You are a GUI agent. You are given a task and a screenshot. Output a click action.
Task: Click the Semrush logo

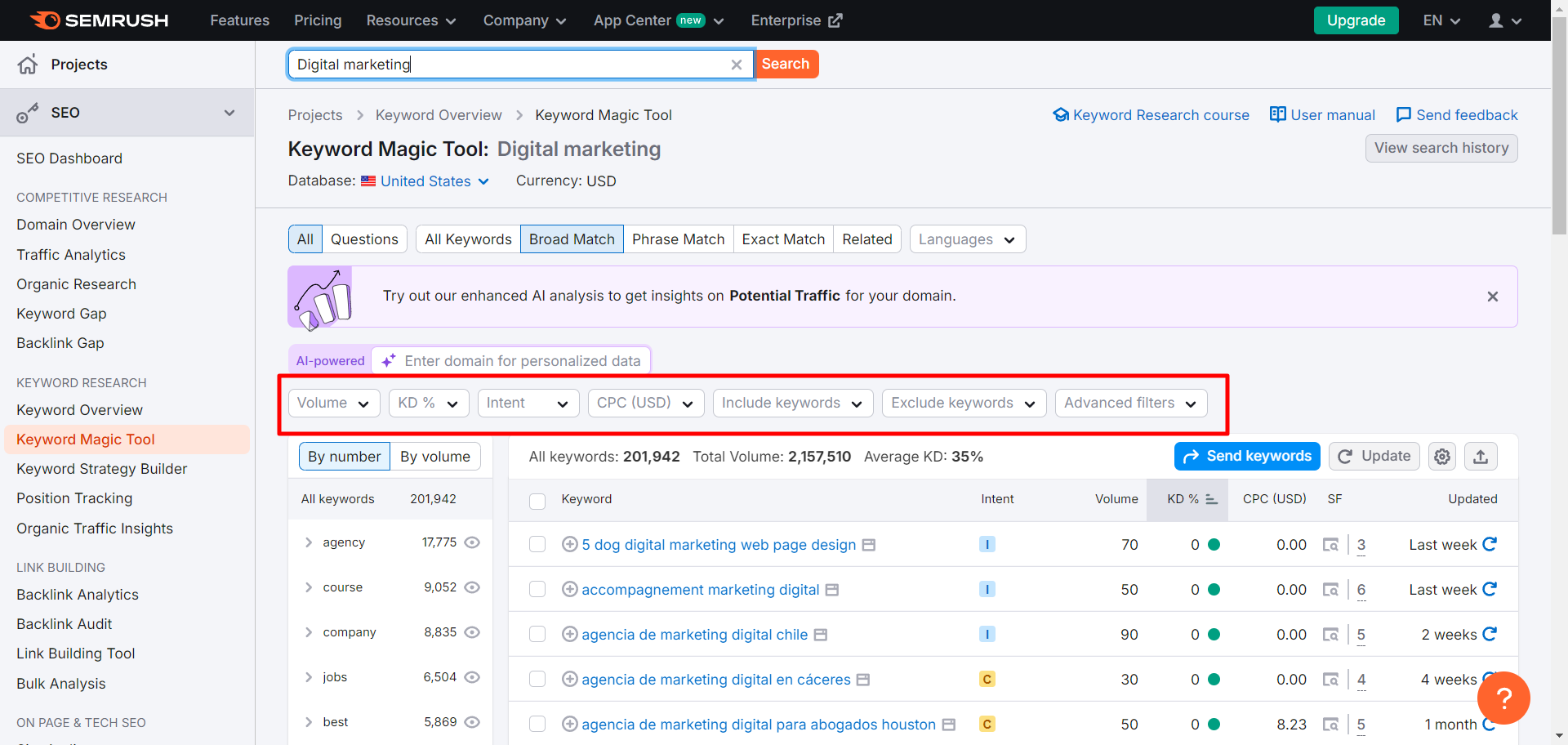point(99,20)
